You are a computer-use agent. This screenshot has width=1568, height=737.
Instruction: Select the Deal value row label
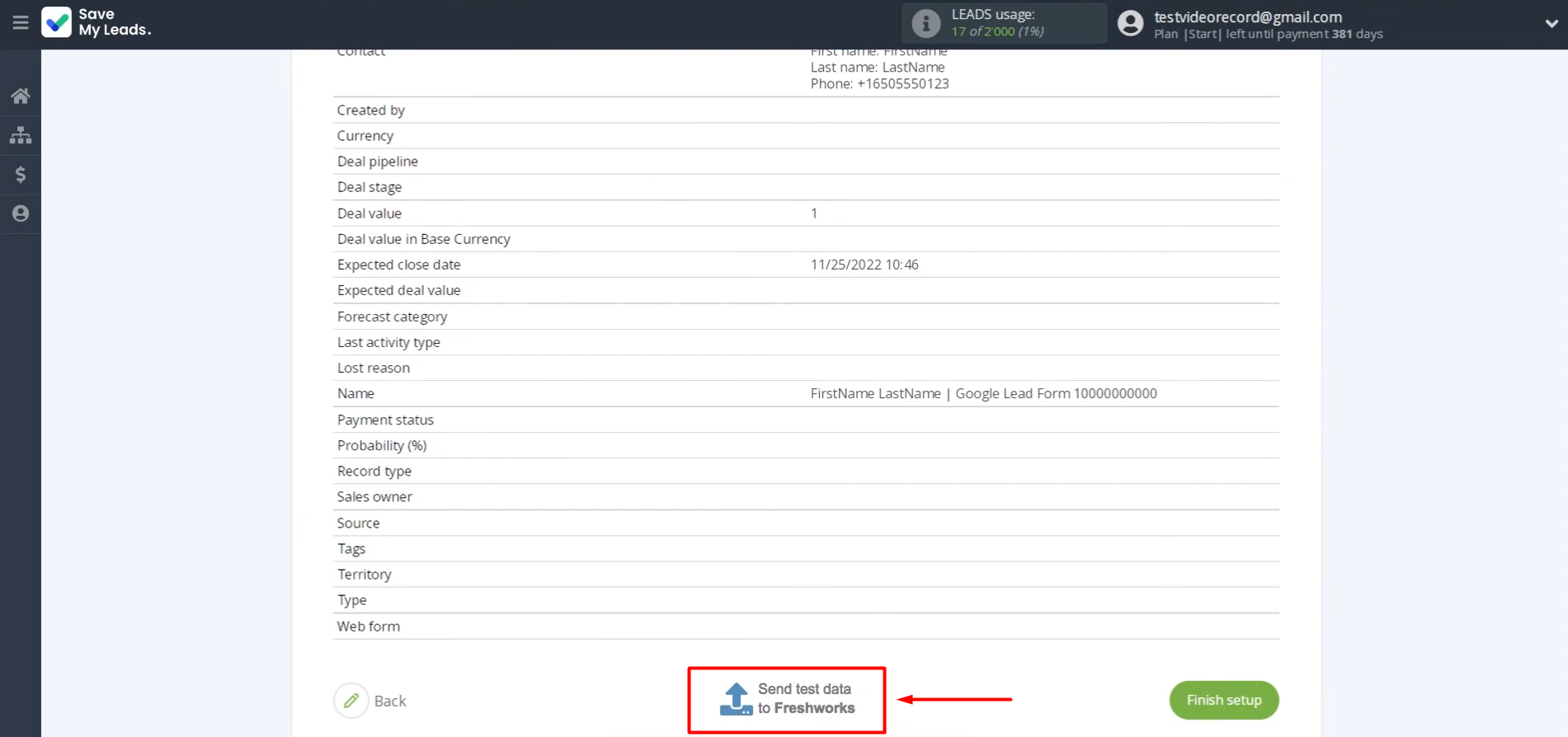(x=369, y=214)
